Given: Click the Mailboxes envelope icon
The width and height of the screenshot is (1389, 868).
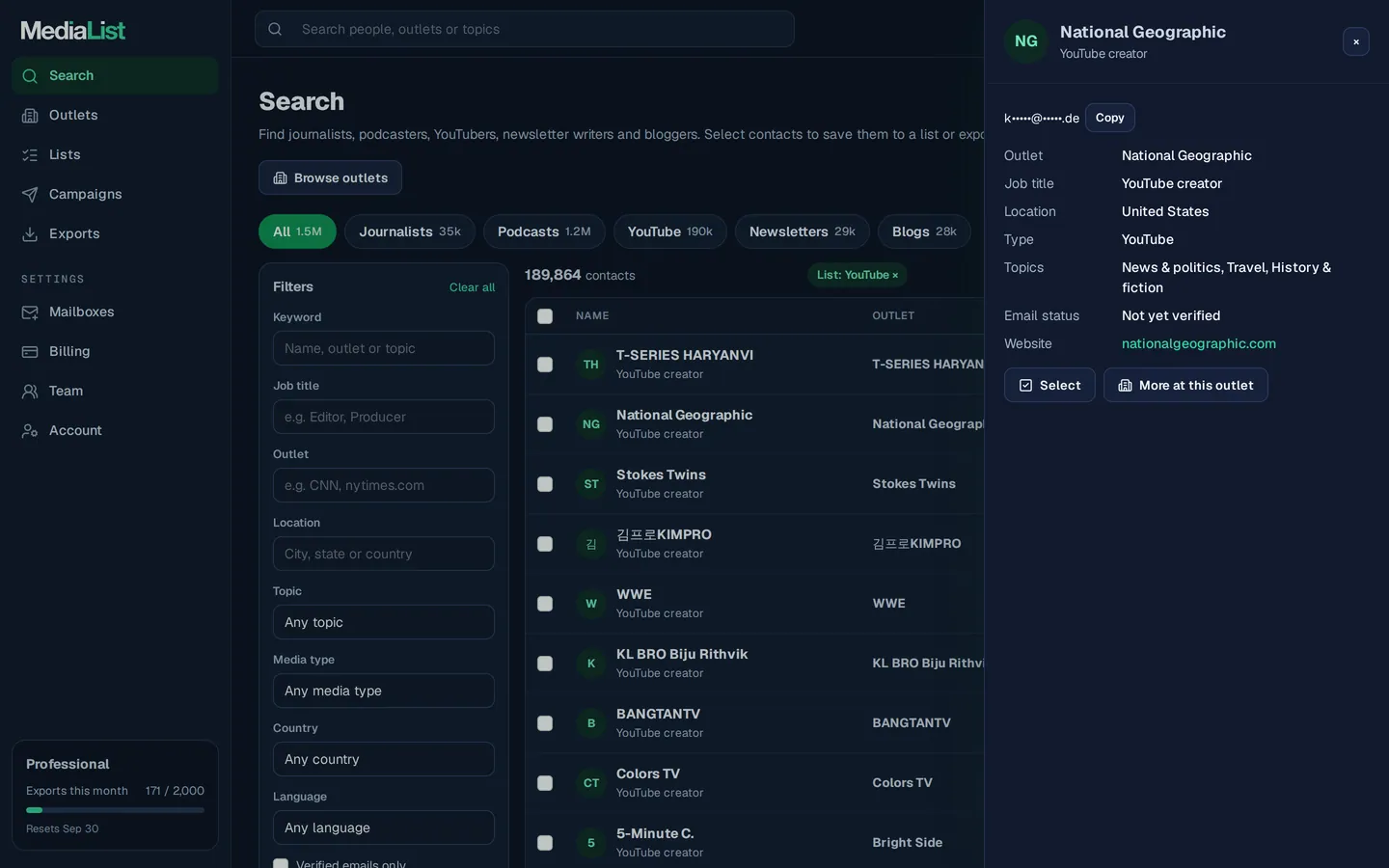Looking at the screenshot, I should 30,312.
